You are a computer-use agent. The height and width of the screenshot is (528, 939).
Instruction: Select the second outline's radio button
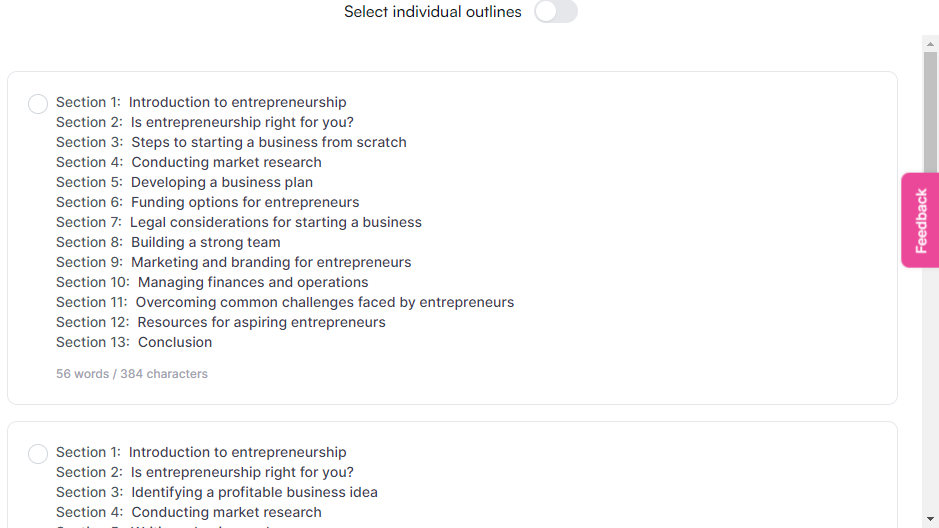click(x=38, y=454)
